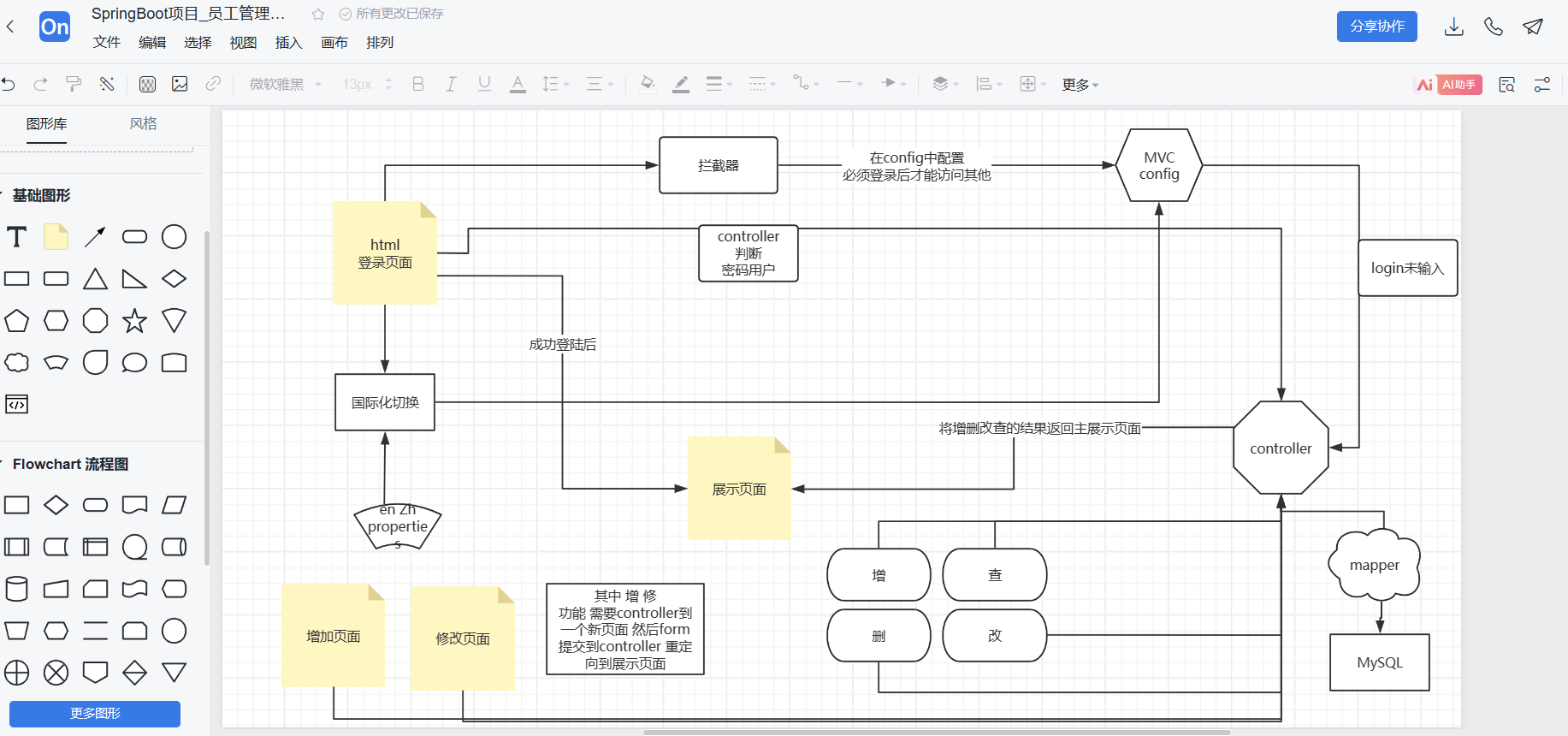This screenshot has width=1568, height=736.
Task: Select the mapper cloud shape
Action: (1375, 565)
